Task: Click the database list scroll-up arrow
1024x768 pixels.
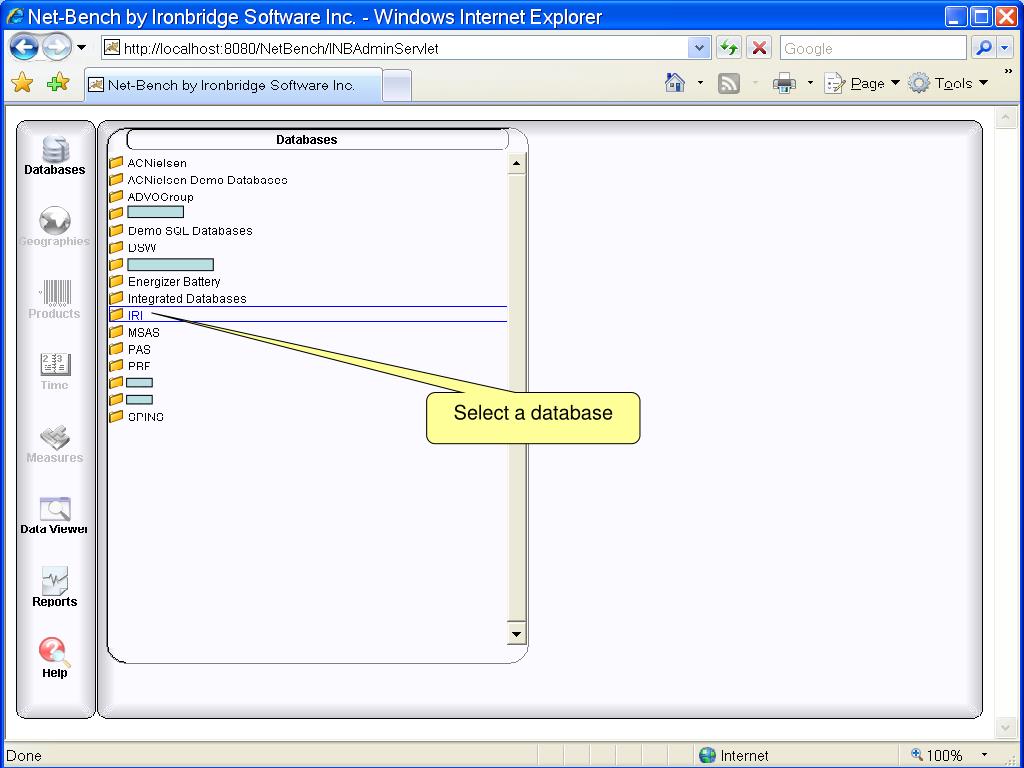Action: (517, 163)
